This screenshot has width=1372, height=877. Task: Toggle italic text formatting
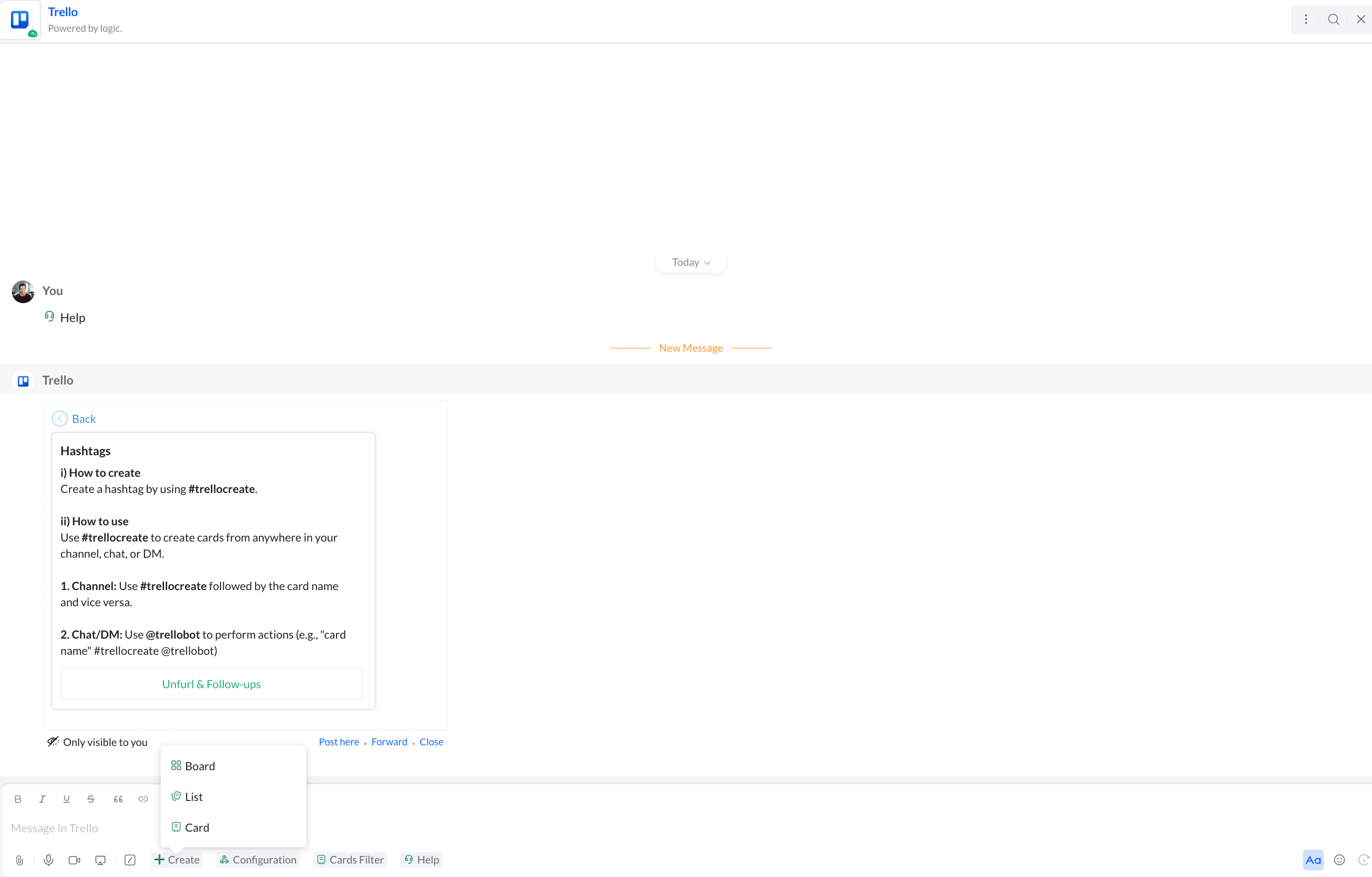tap(42, 799)
